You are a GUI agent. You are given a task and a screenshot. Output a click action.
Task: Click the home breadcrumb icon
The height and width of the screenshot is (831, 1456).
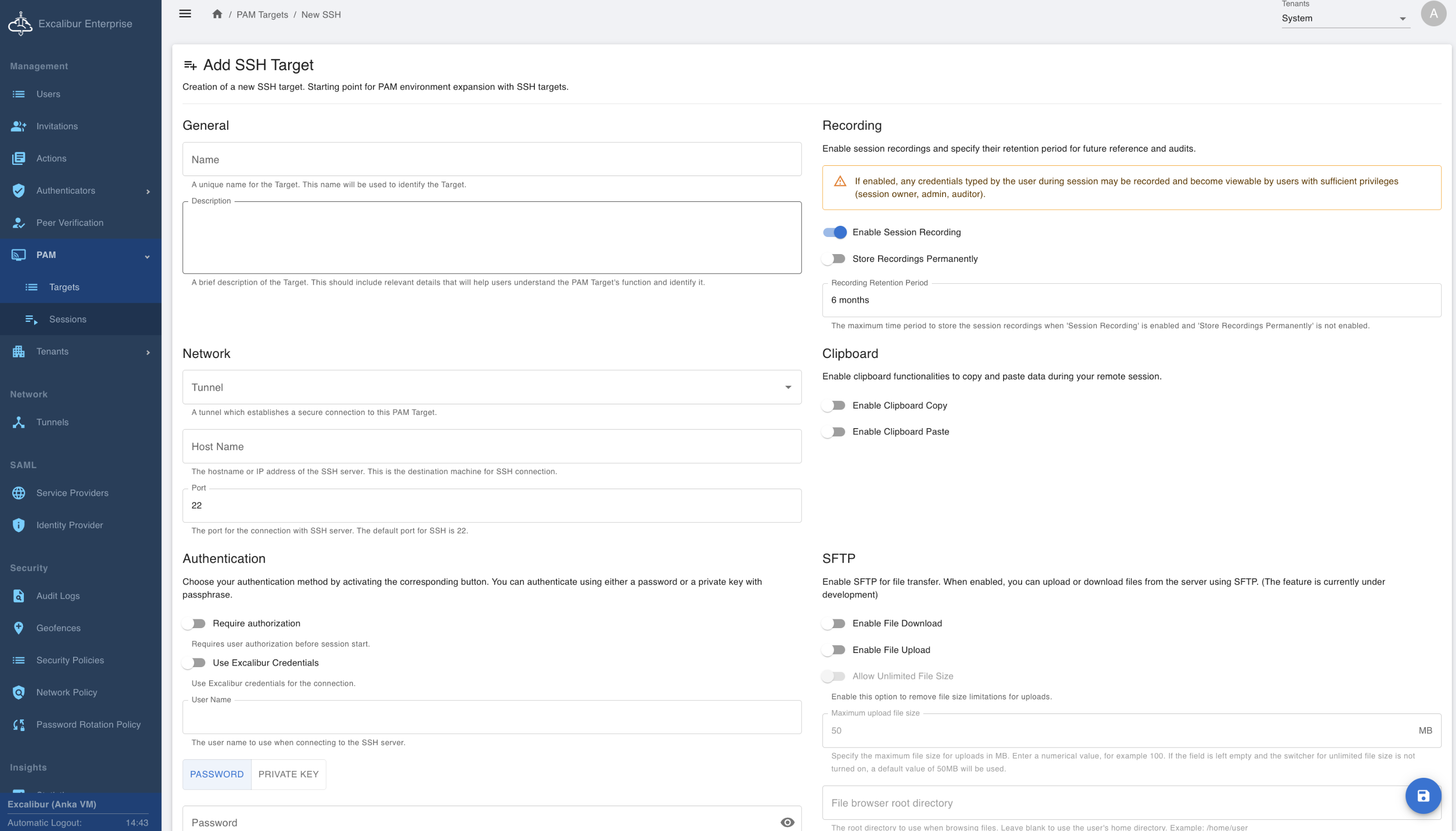coord(217,14)
